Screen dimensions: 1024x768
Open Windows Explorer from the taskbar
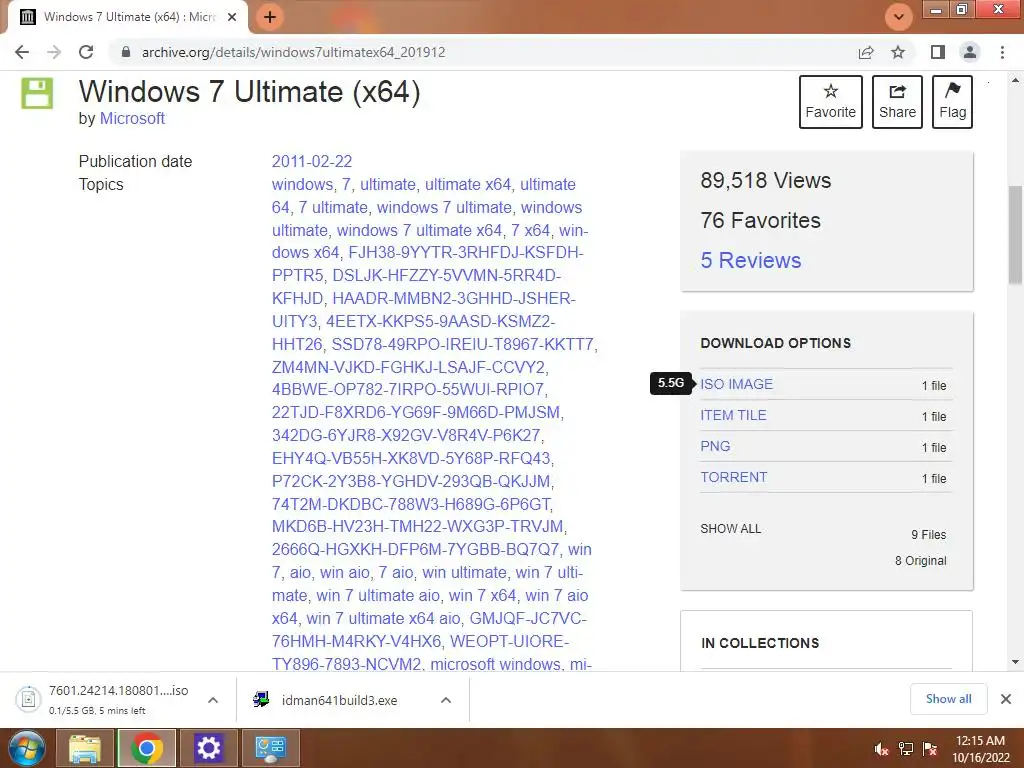84,748
